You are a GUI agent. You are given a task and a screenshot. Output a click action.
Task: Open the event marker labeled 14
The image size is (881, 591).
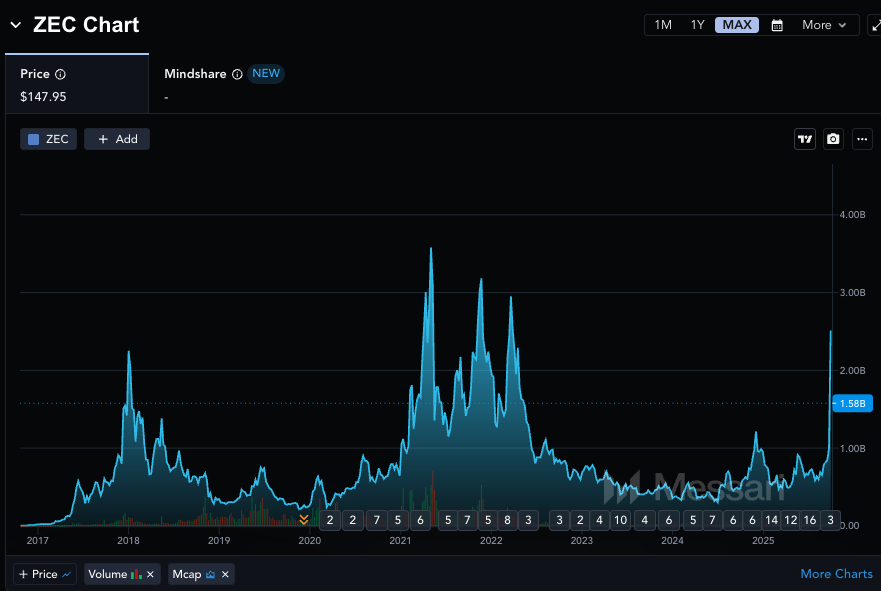point(771,520)
